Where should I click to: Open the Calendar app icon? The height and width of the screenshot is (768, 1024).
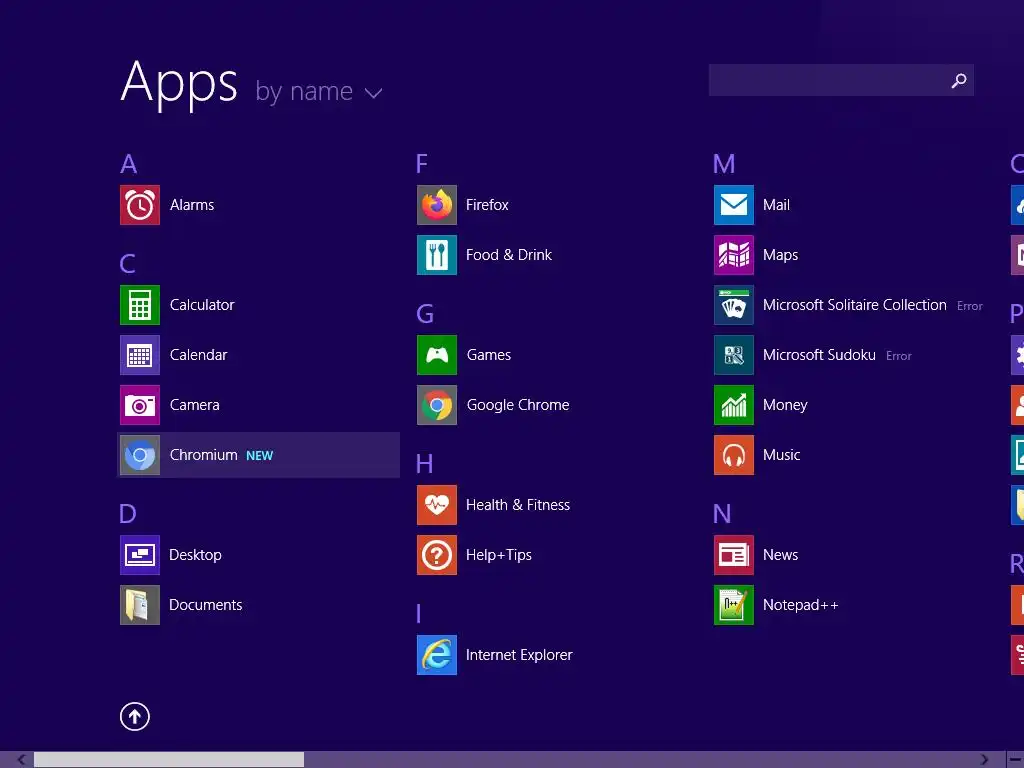(x=140, y=355)
